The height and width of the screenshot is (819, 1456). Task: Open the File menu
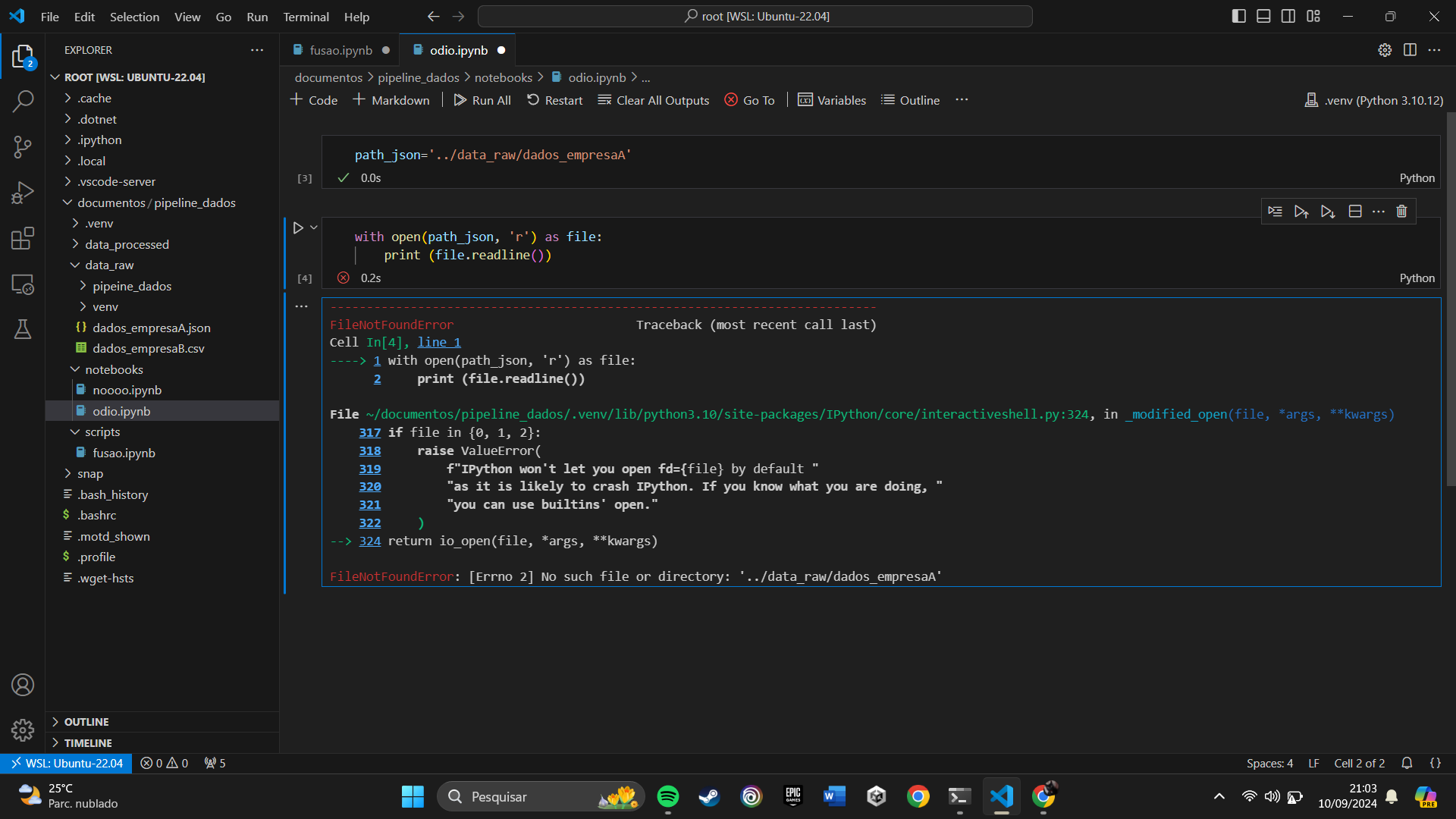coord(49,17)
